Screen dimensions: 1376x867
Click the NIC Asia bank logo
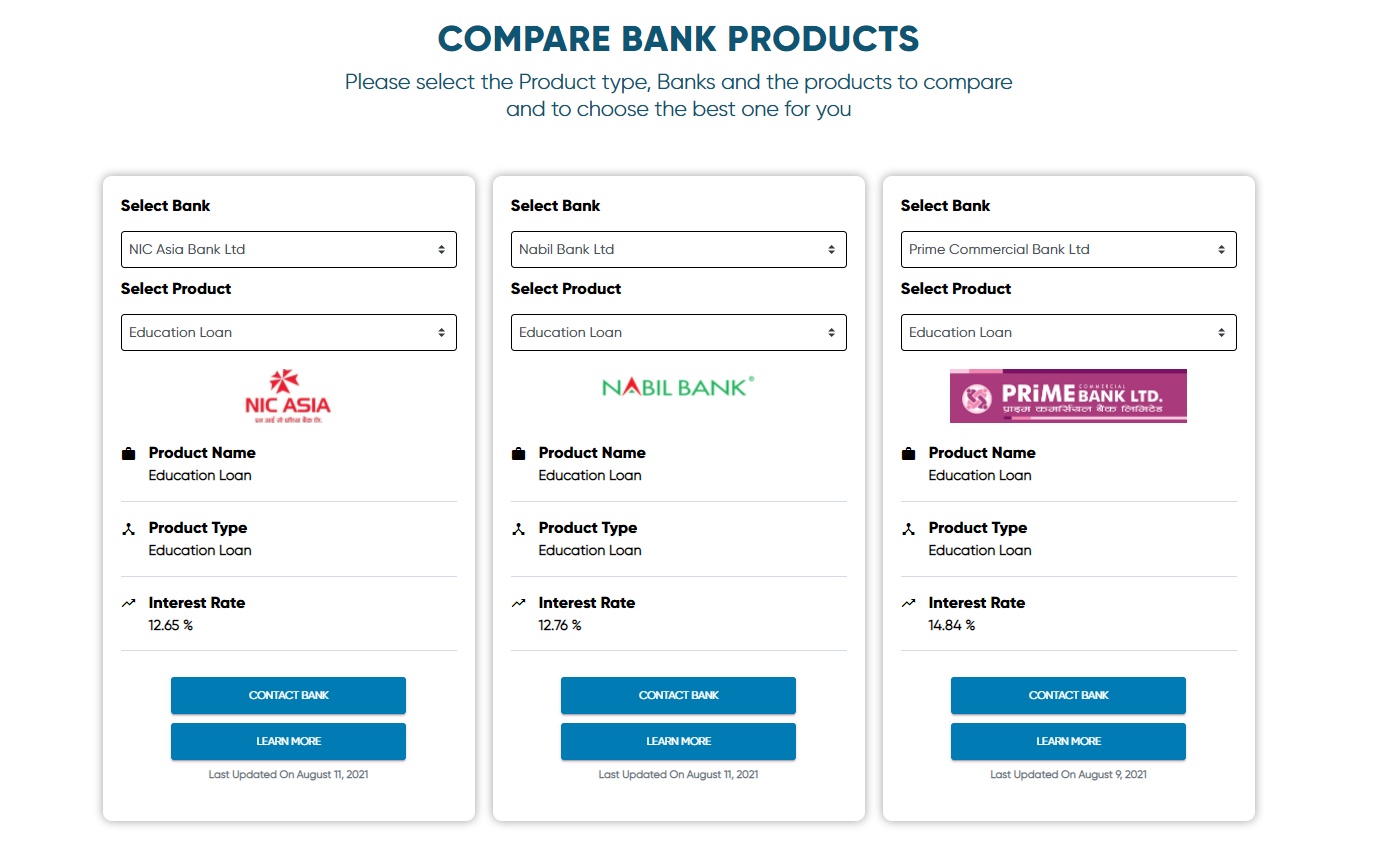click(288, 396)
